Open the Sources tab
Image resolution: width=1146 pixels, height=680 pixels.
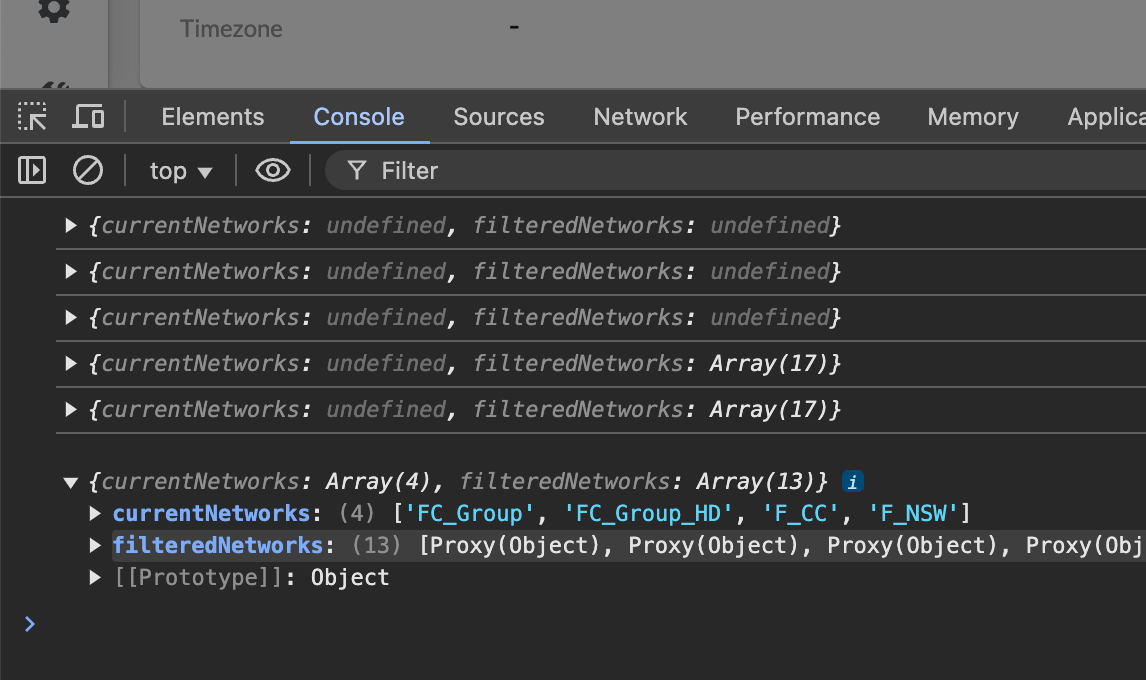498,117
